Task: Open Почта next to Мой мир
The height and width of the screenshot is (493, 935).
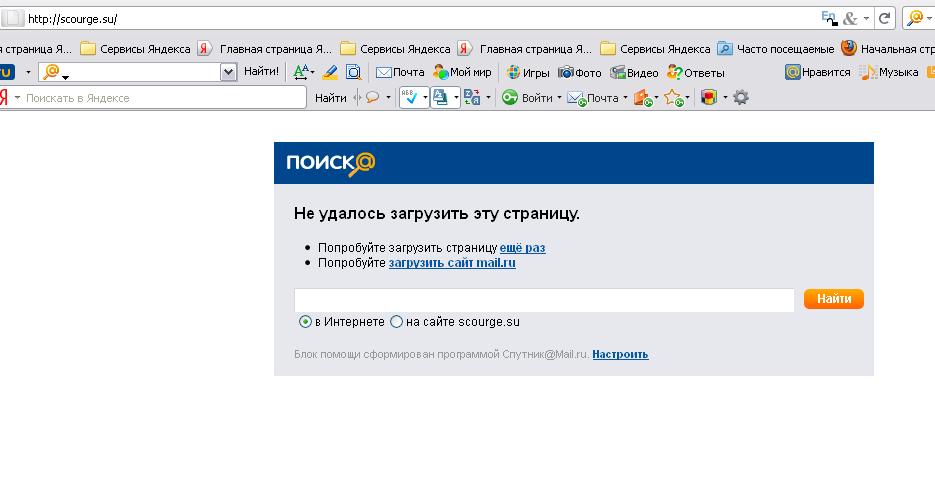Action: point(400,72)
